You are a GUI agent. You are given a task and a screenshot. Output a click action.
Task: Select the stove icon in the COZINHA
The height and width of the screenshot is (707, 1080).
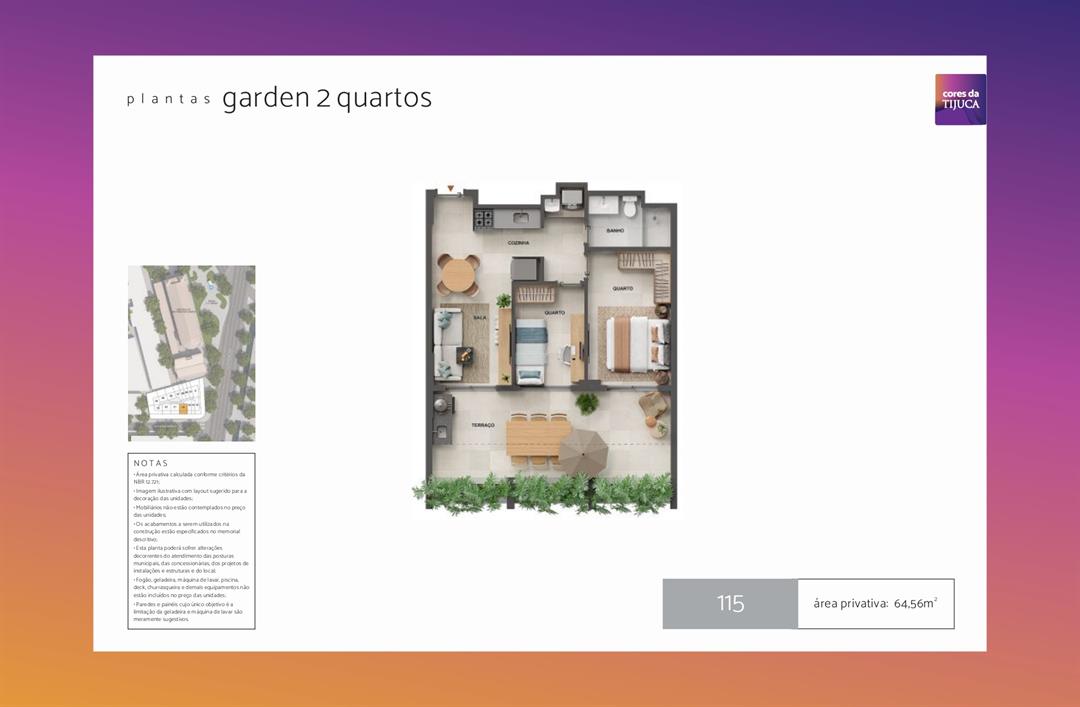pyautogui.click(x=483, y=218)
